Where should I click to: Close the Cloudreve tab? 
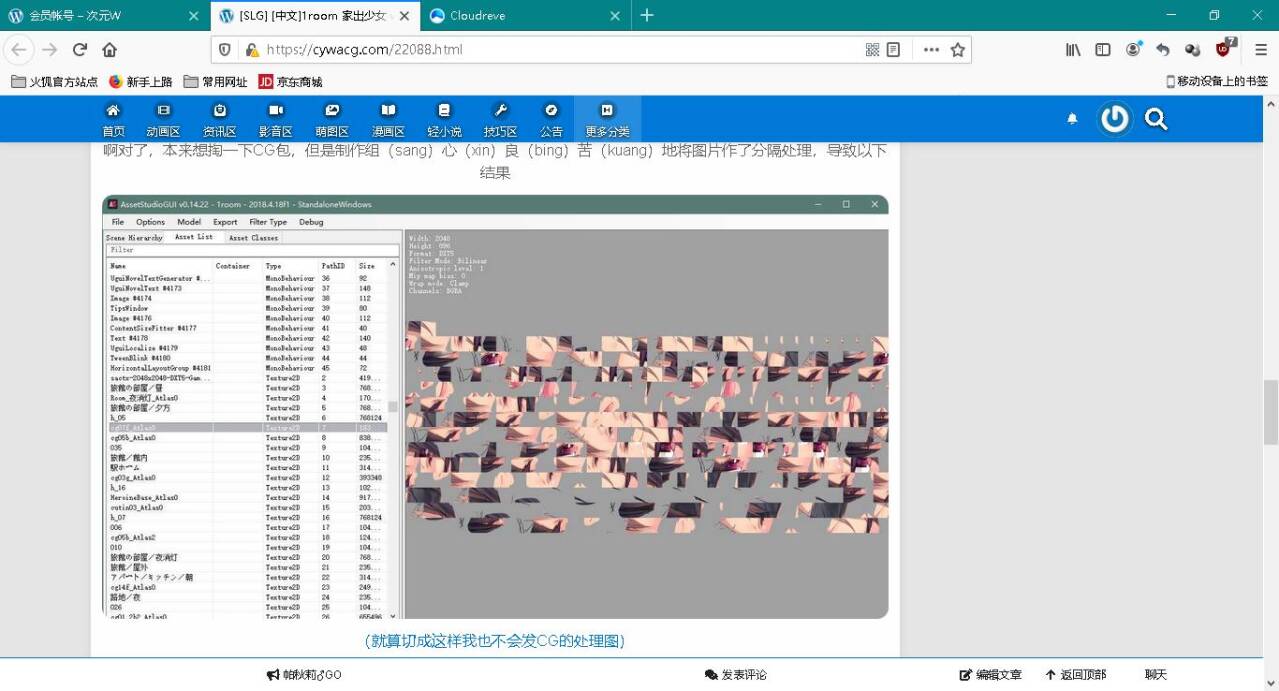tap(616, 16)
